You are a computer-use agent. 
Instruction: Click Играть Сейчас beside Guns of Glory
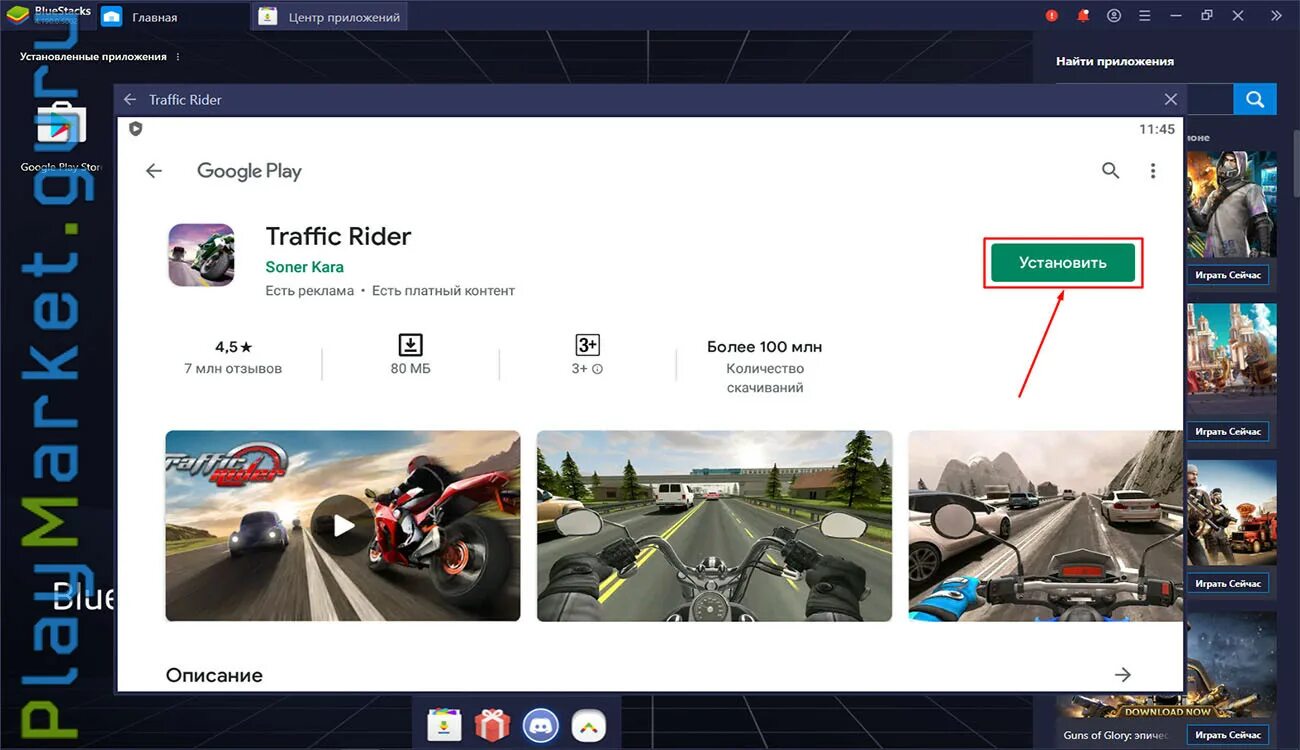coord(1228,735)
